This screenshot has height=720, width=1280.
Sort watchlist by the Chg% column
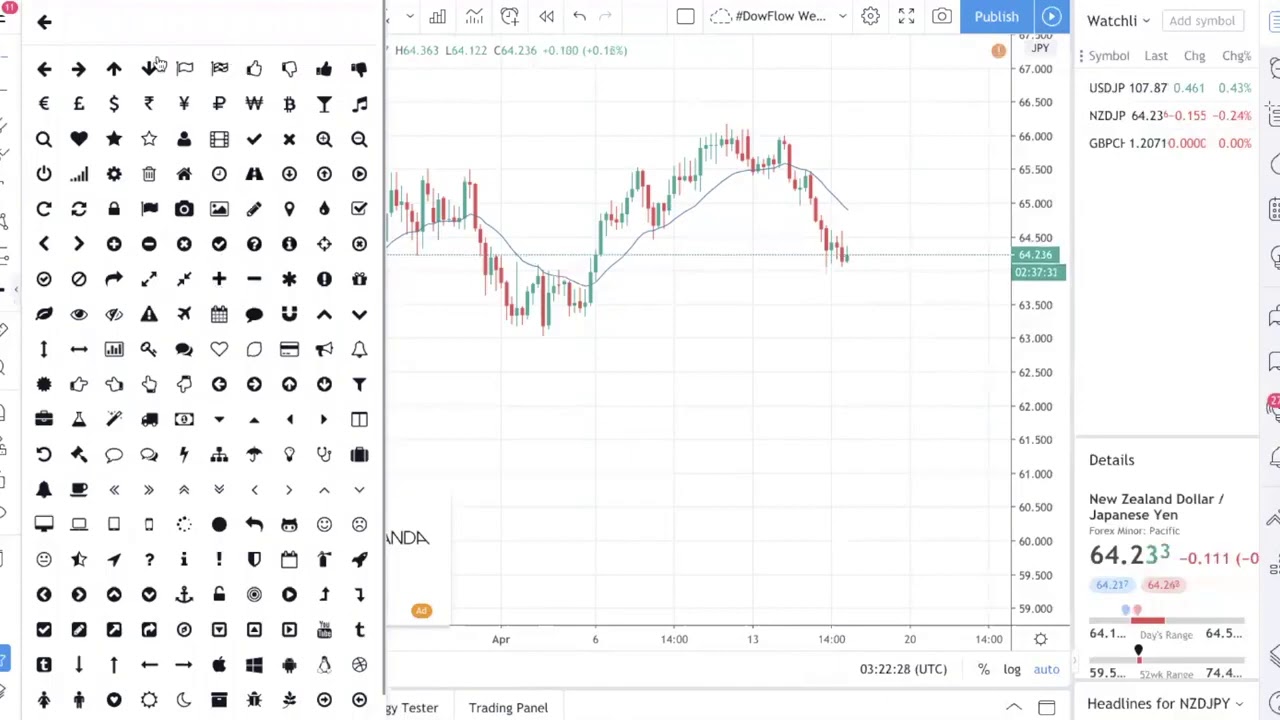click(1236, 56)
